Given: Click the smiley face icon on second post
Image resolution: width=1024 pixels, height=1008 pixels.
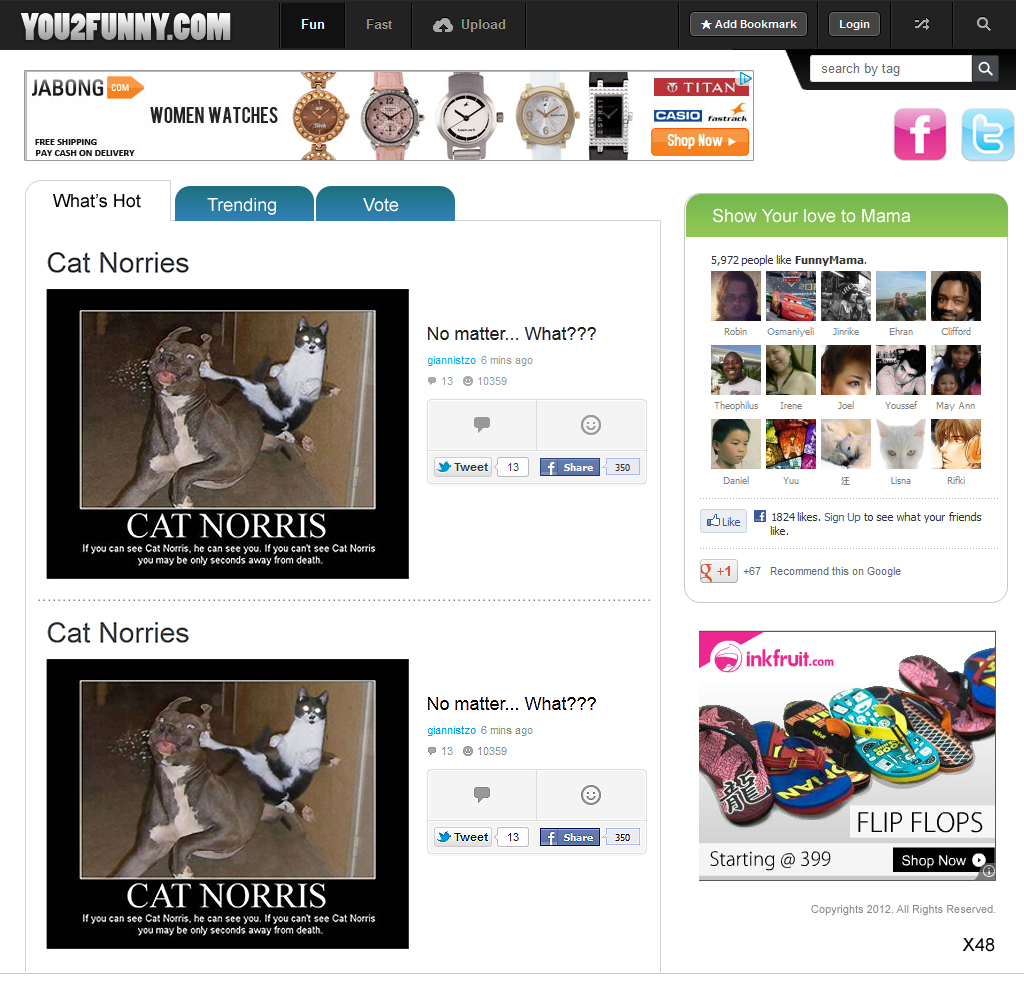Looking at the screenshot, I should tap(591, 795).
